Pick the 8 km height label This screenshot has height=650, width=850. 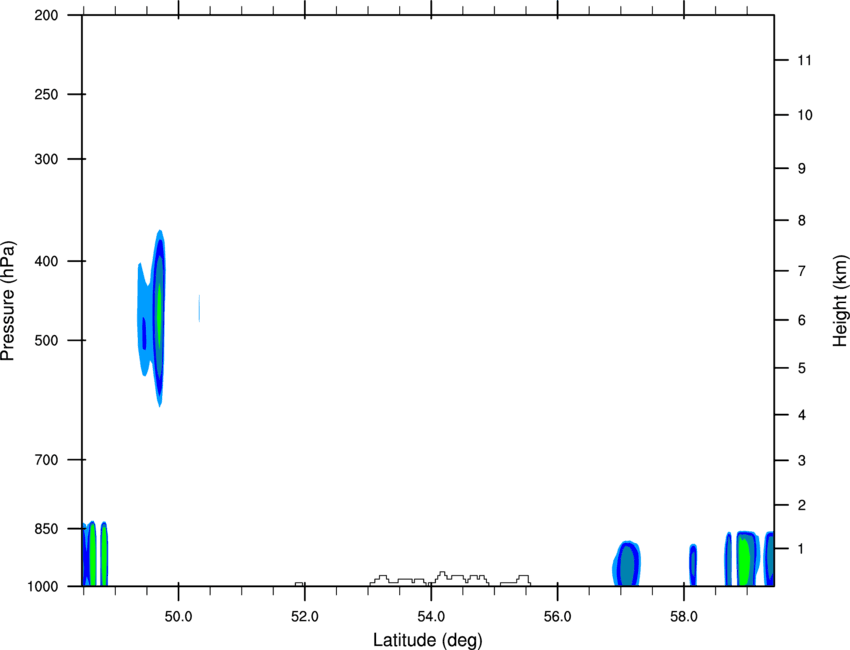click(x=802, y=221)
